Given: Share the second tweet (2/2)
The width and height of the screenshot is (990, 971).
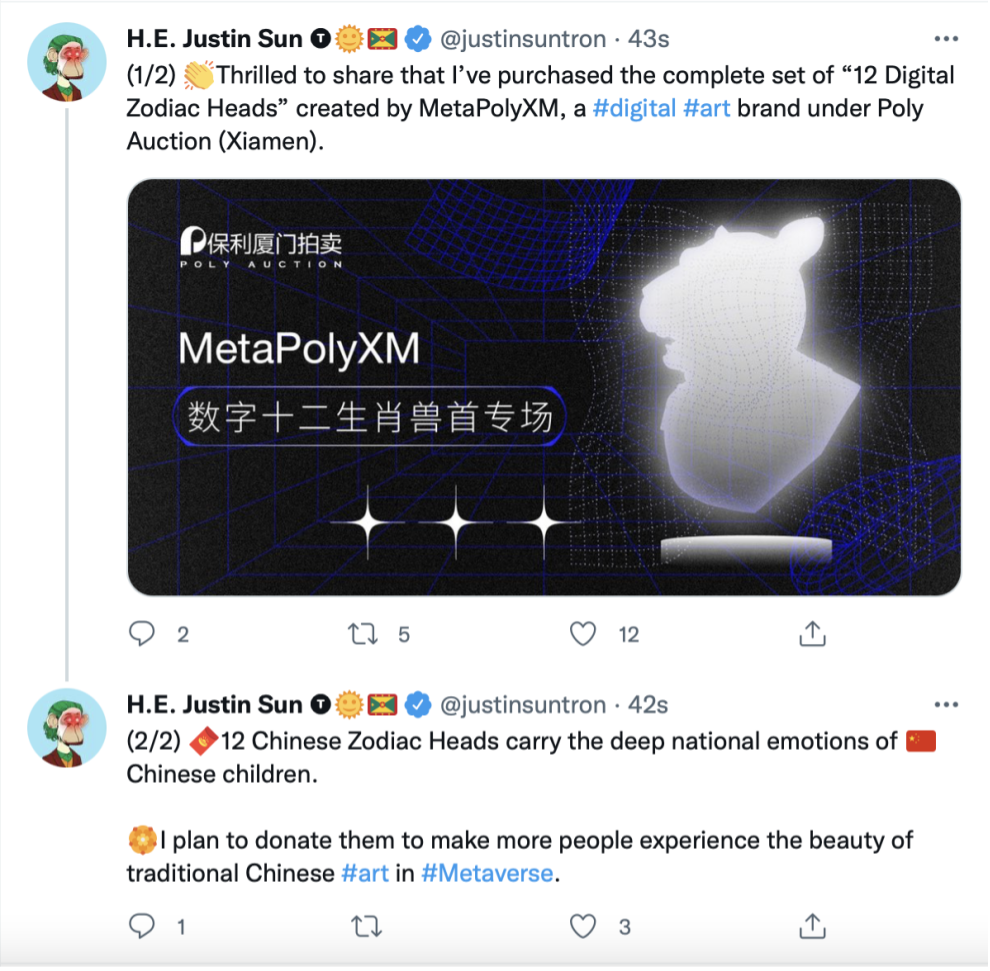Looking at the screenshot, I should pos(813,926).
